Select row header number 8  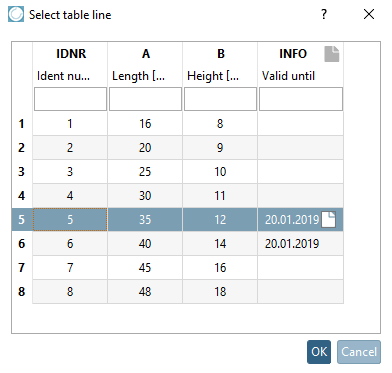click(x=22, y=292)
